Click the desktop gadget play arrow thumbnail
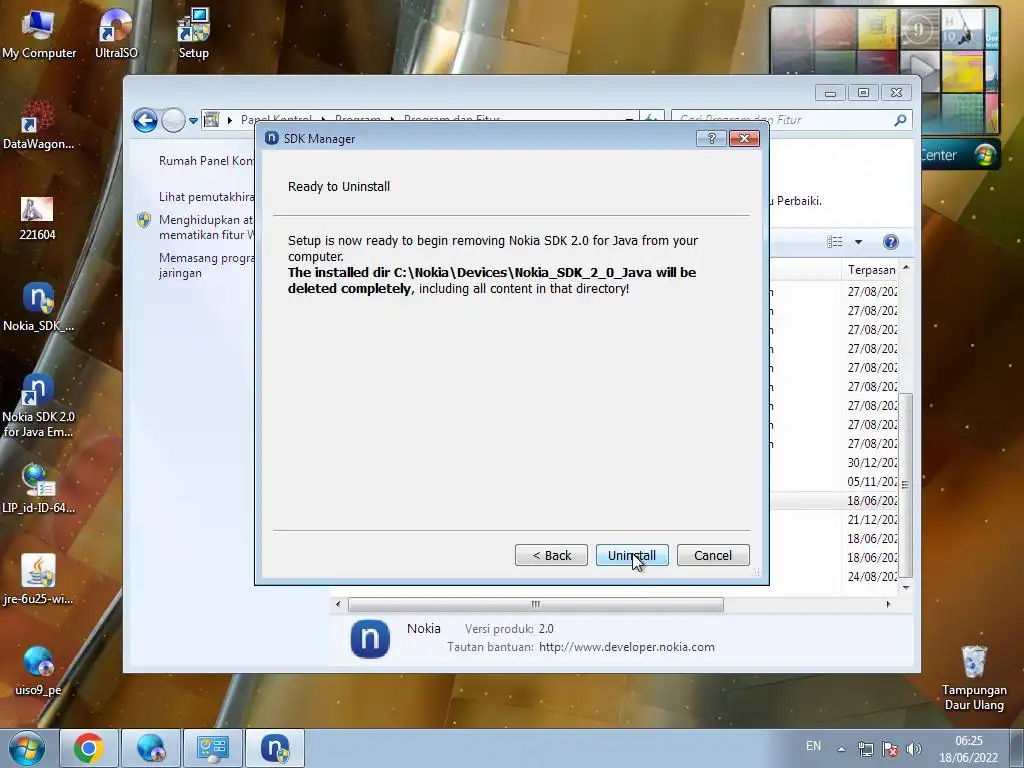Viewport: 1024px width, 768px height. tap(921, 70)
